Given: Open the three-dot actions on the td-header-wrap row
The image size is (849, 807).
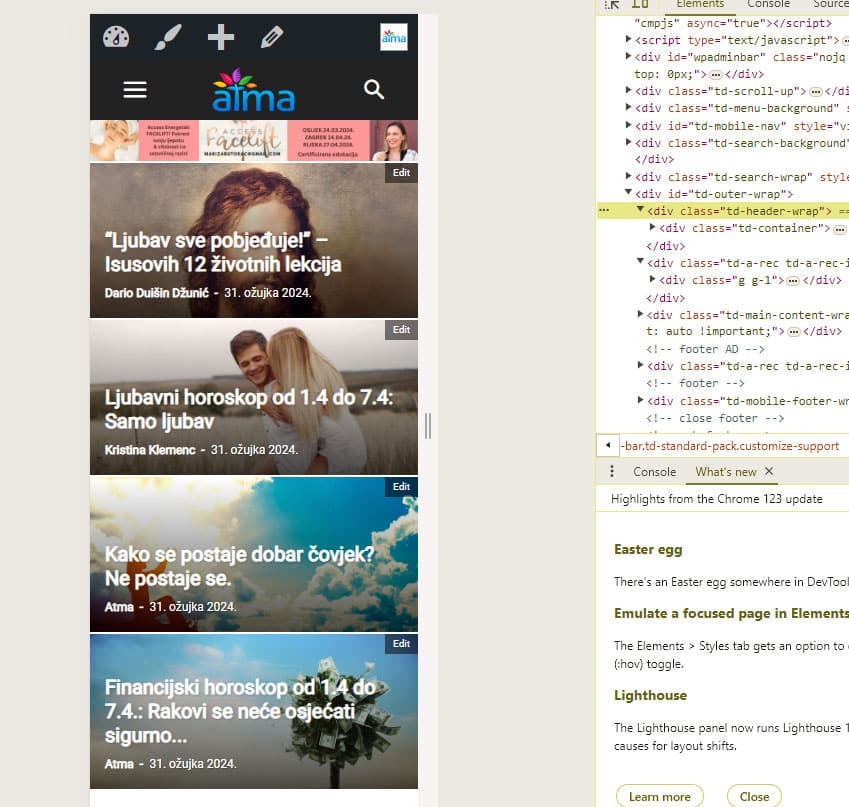Looking at the screenshot, I should pos(604,211).
